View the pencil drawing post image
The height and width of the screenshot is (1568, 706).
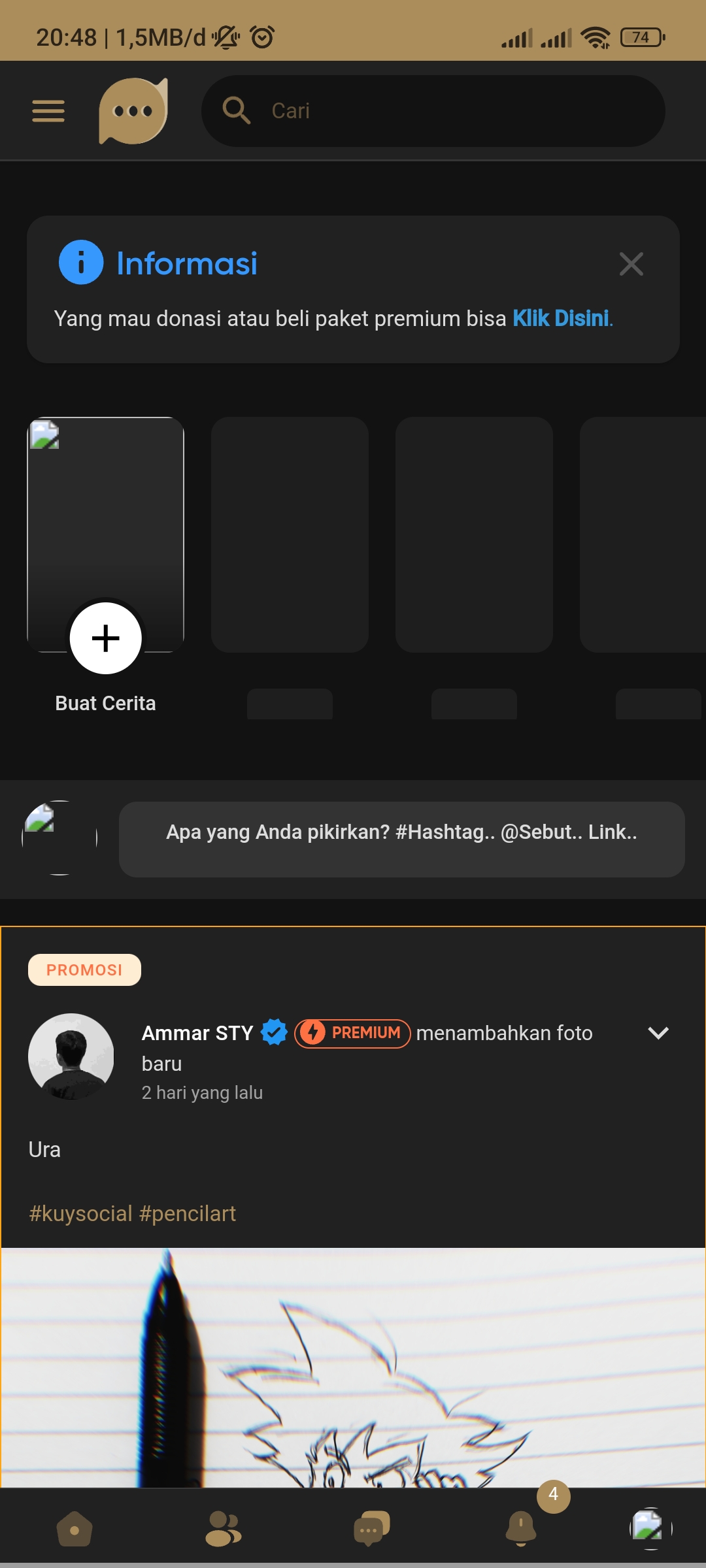point(353,1367)
